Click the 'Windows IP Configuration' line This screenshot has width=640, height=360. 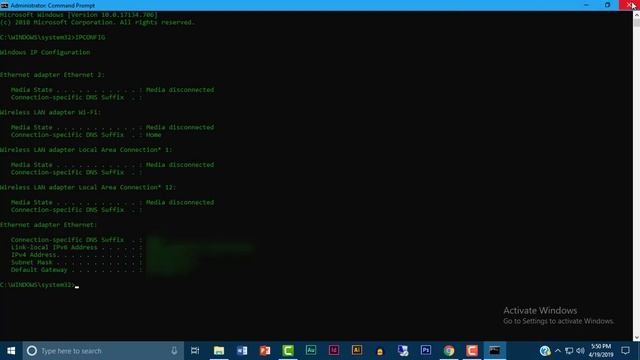(x=45, y=52)
